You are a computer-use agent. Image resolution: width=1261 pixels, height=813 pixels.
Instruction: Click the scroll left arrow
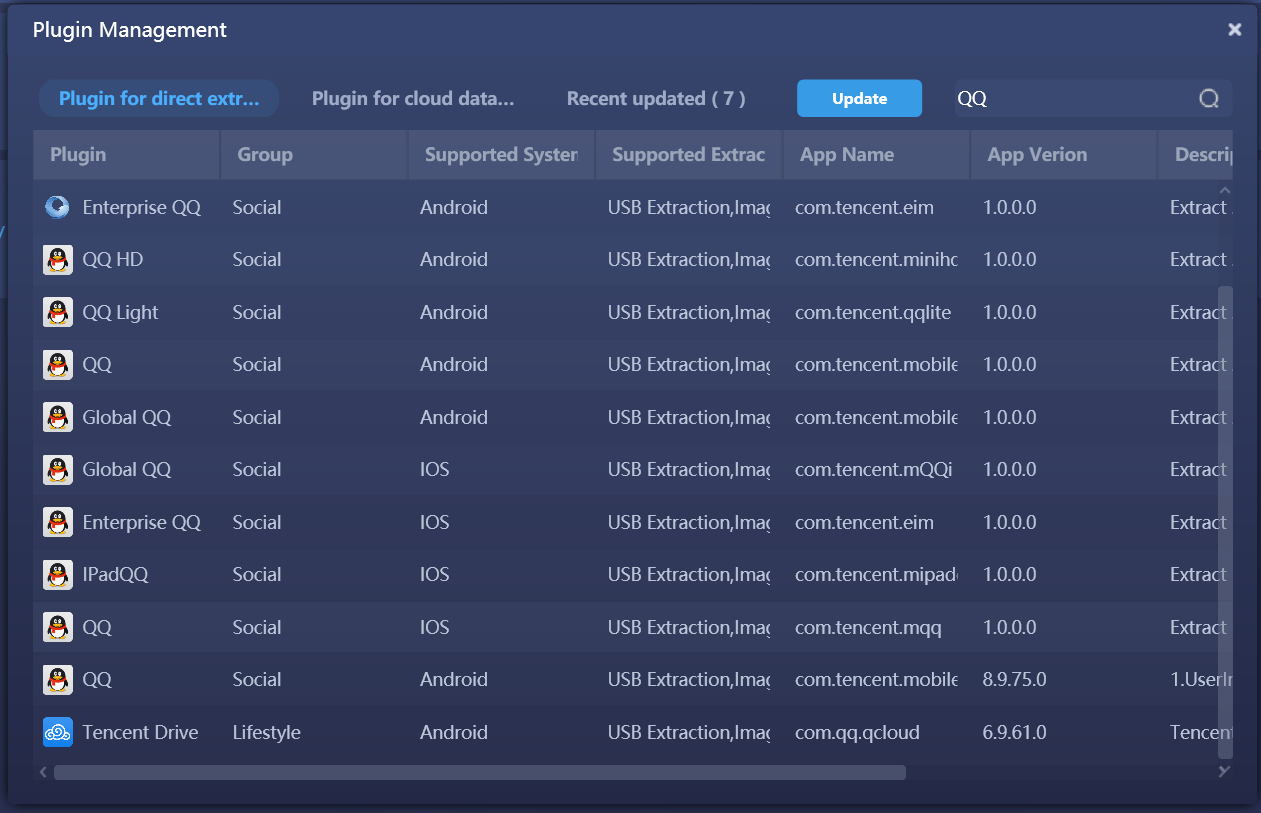coord(43,772)
